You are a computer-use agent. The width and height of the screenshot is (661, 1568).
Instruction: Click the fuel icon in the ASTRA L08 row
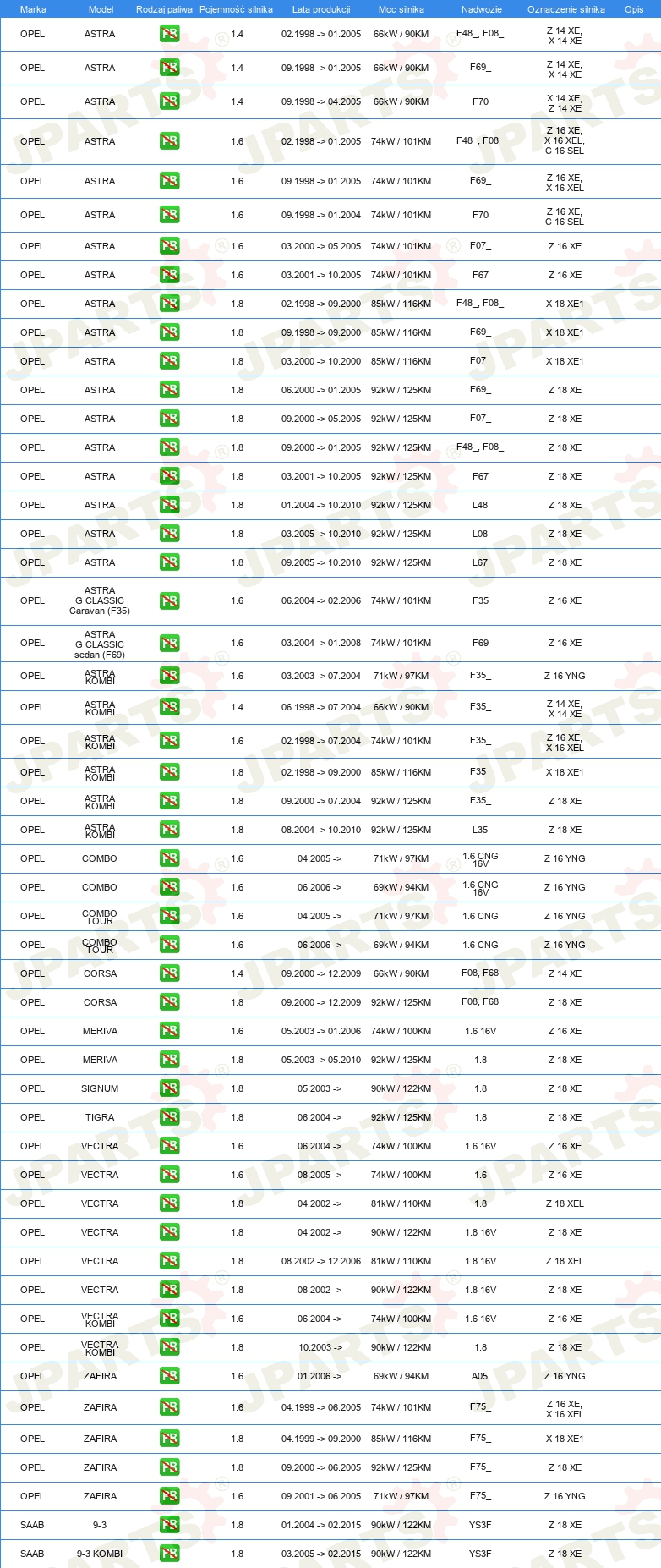click(x=169, y=533)
